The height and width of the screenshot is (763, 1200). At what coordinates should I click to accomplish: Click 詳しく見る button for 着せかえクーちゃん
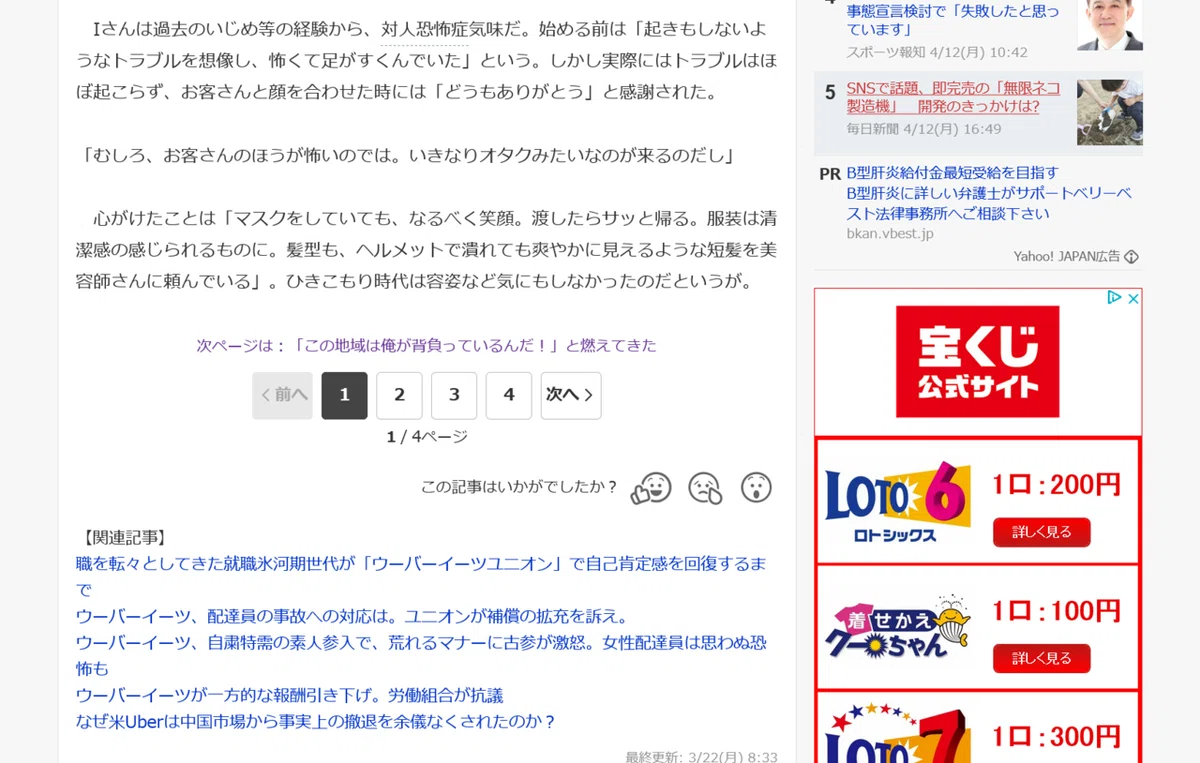1041,658
